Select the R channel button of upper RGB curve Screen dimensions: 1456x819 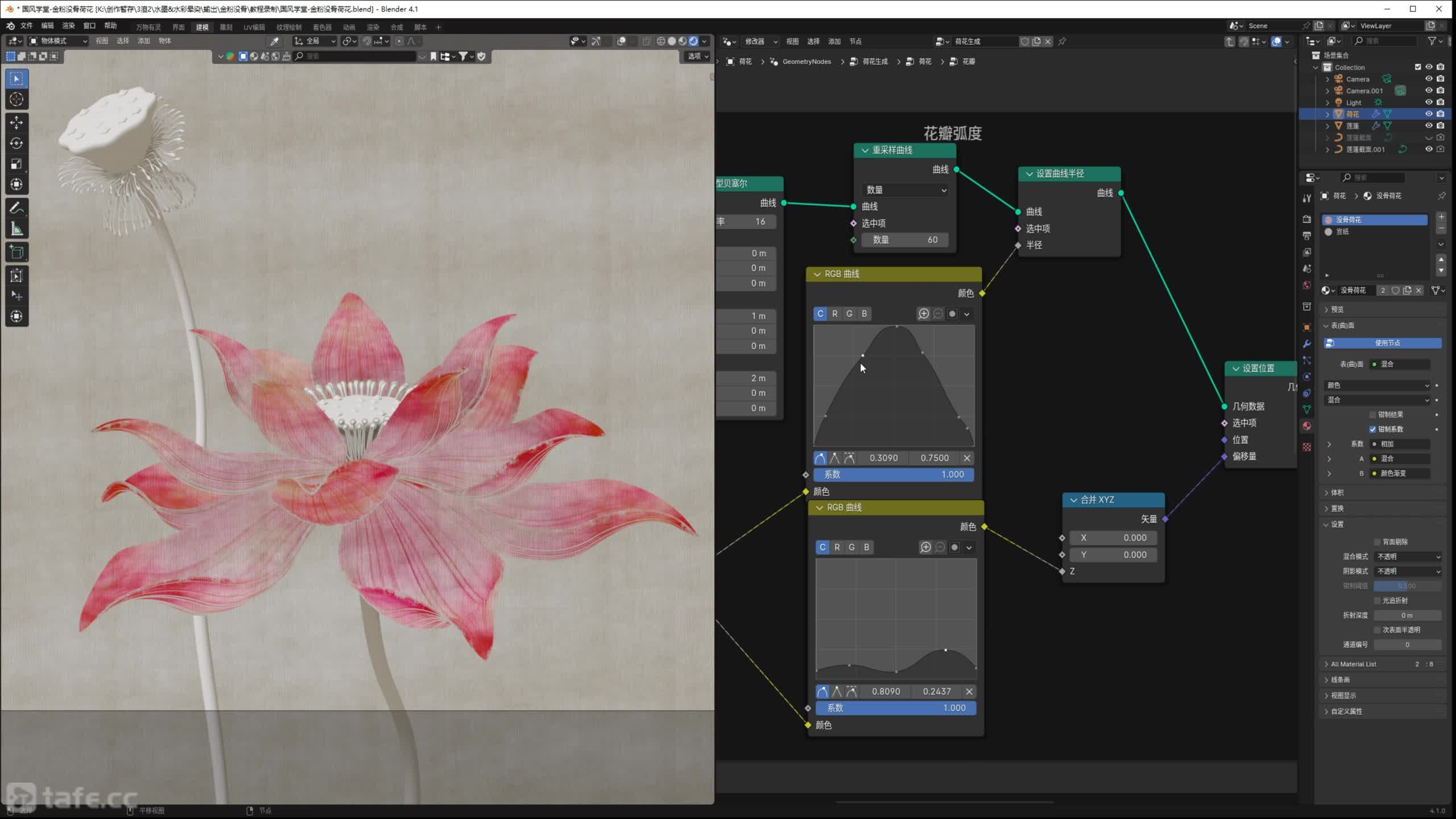(834, 314)
